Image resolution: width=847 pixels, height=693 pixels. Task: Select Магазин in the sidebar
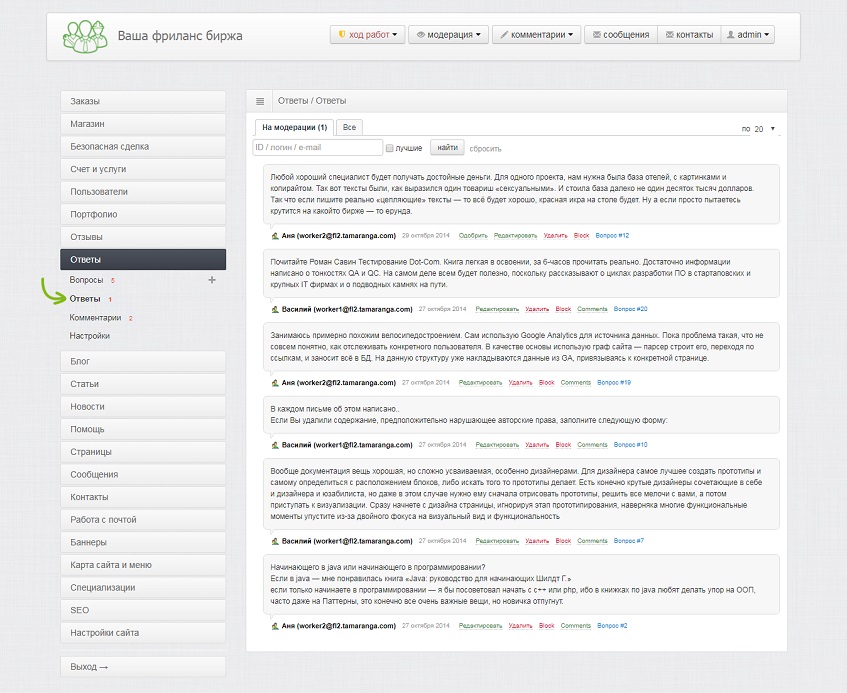[x=143, y=124]
